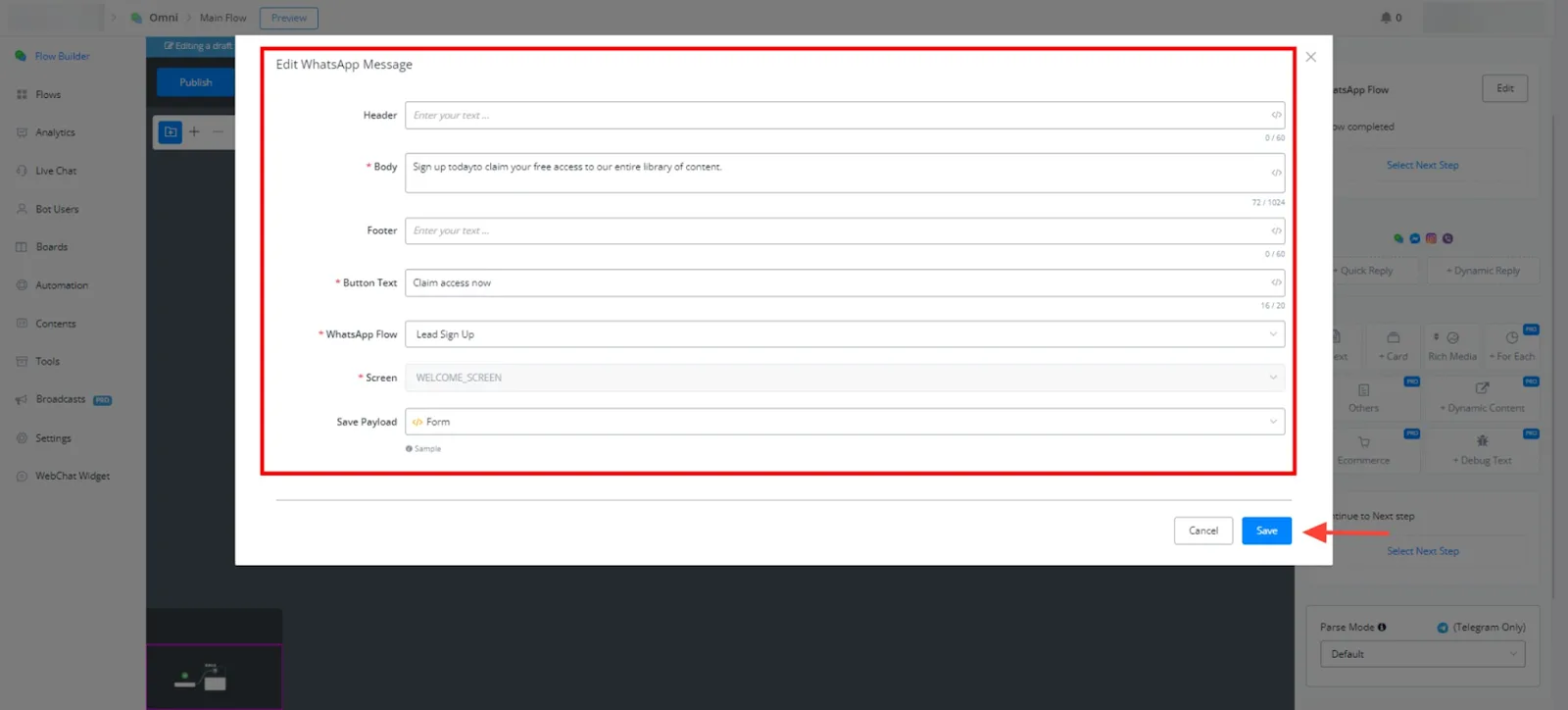Click into the Header text field
The height and width of the screenshot is (710, 1568).
point(845,115)
